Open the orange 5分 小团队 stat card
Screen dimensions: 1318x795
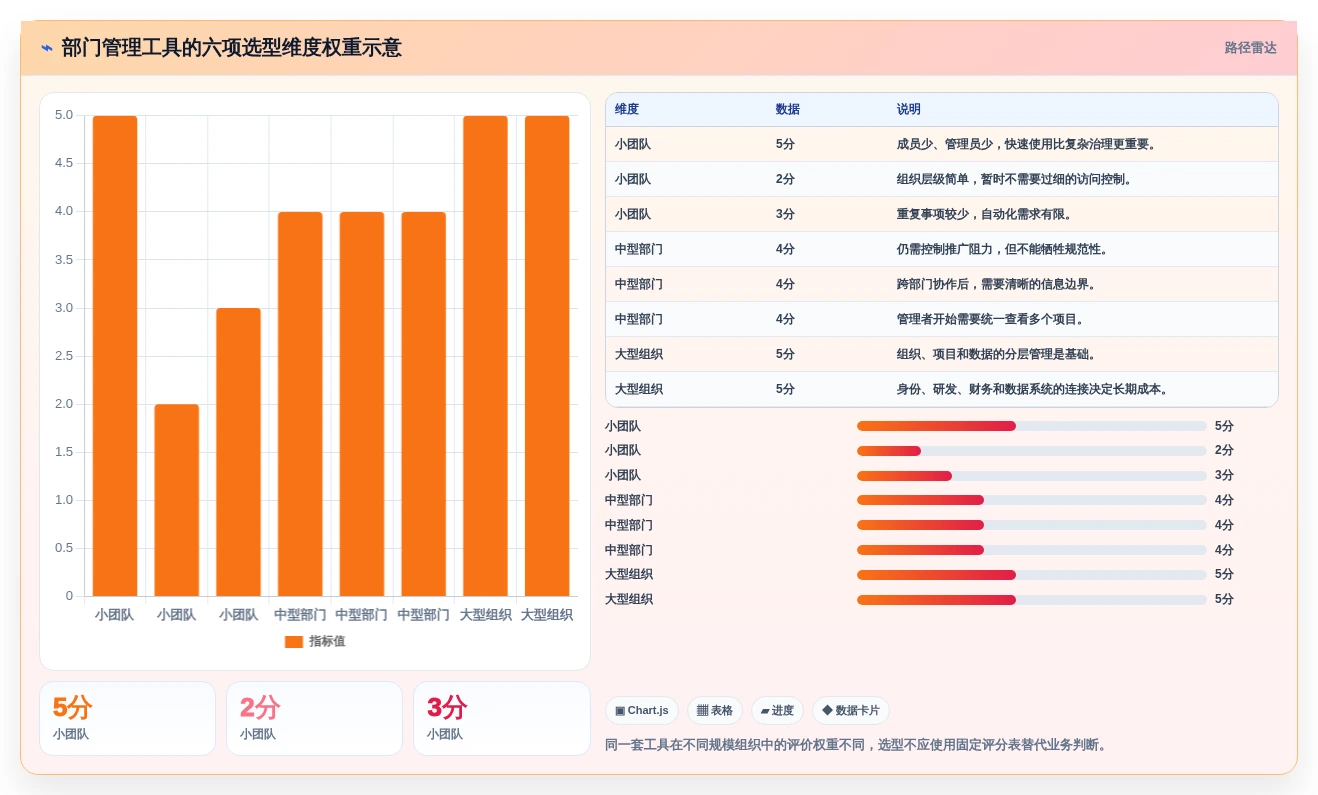pyautogui.click(x=127, y=719)
